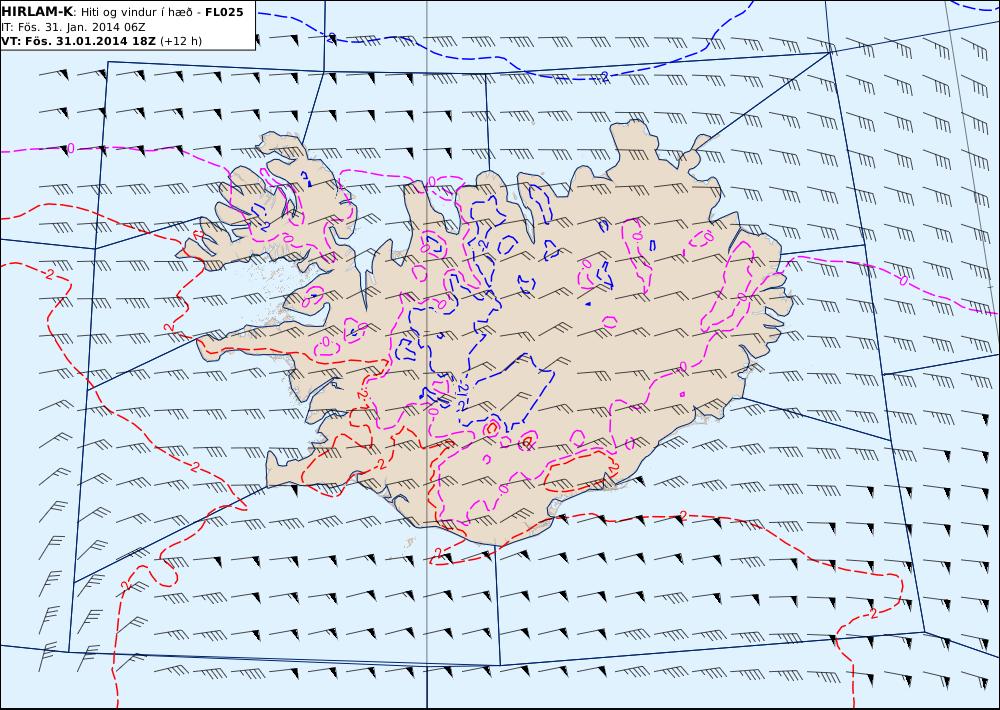Click the '(+12 h)' forecast offset text
1000x710 pixels.
click(x=180, y=41)
